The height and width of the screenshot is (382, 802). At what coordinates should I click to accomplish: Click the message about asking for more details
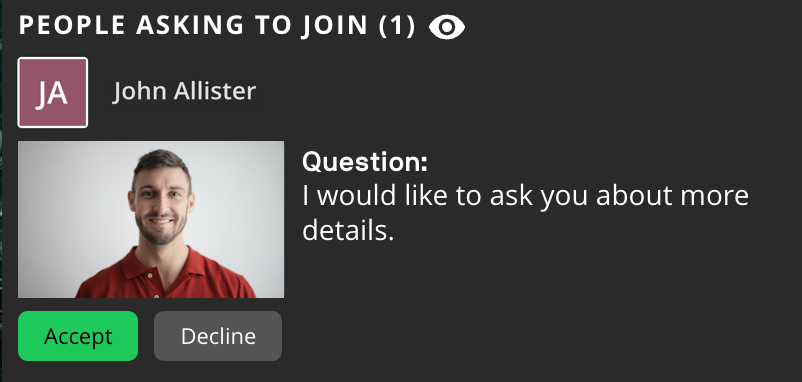point(525,213)
